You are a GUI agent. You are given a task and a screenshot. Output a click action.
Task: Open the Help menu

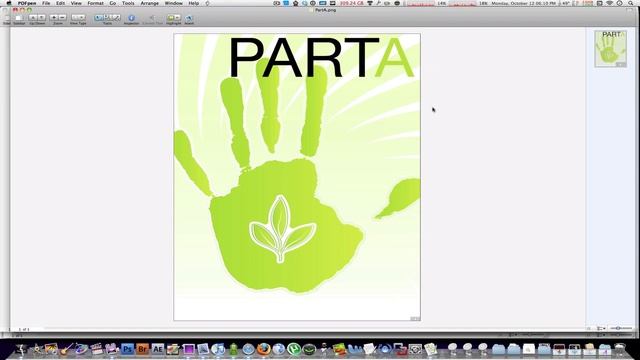(193, 3)
